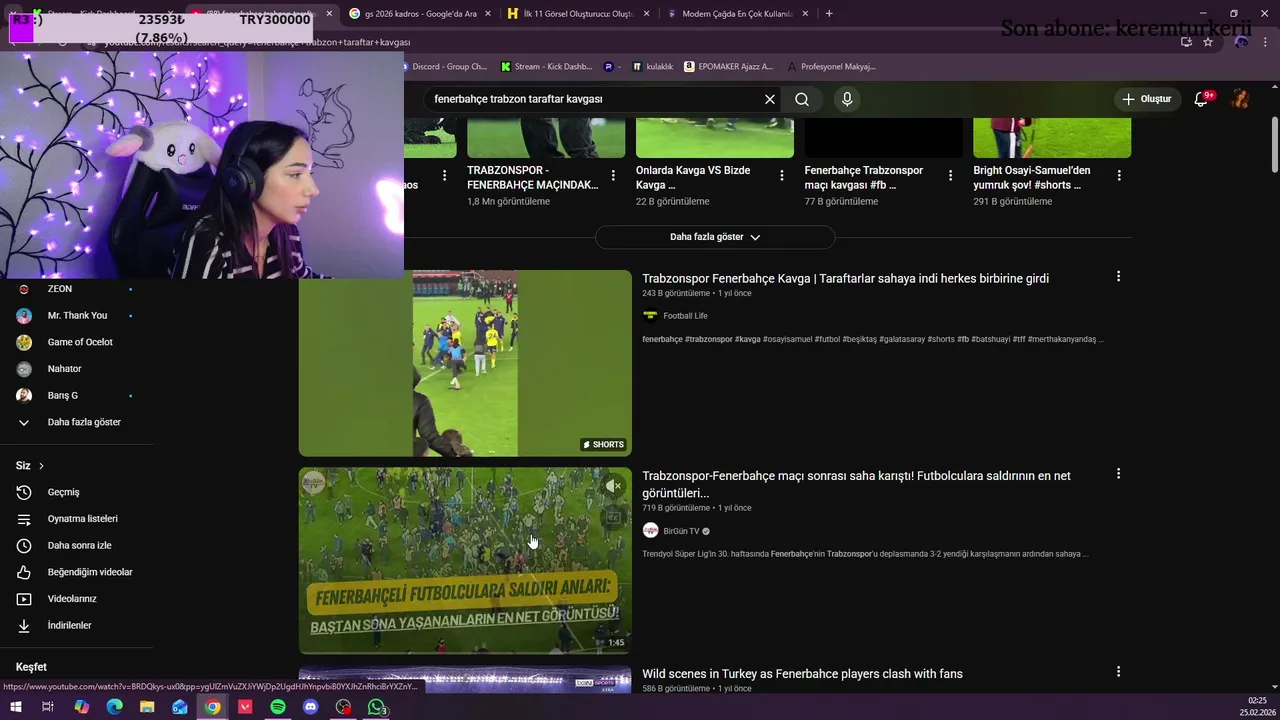Open Wild scenes in Turkey video title
The image size is (1280, 720).
(802, 674)
